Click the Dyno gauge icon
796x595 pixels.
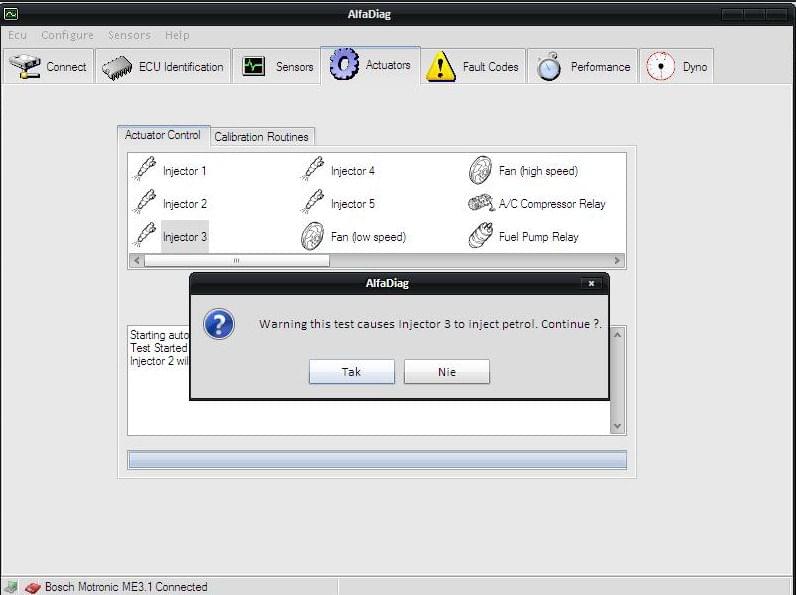coord(660,66)
